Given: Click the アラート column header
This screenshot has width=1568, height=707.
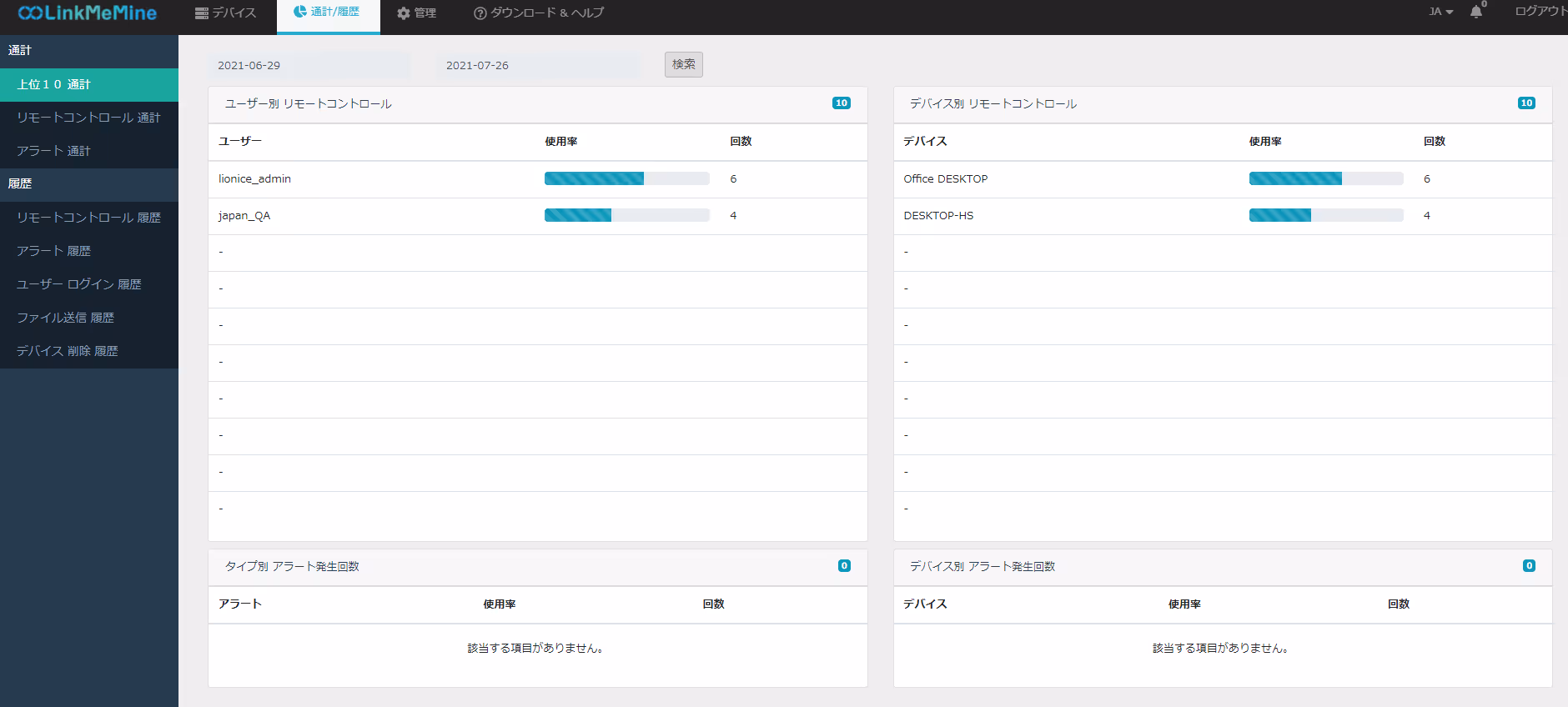Looking at the screenshot, I should coord(240,604).
